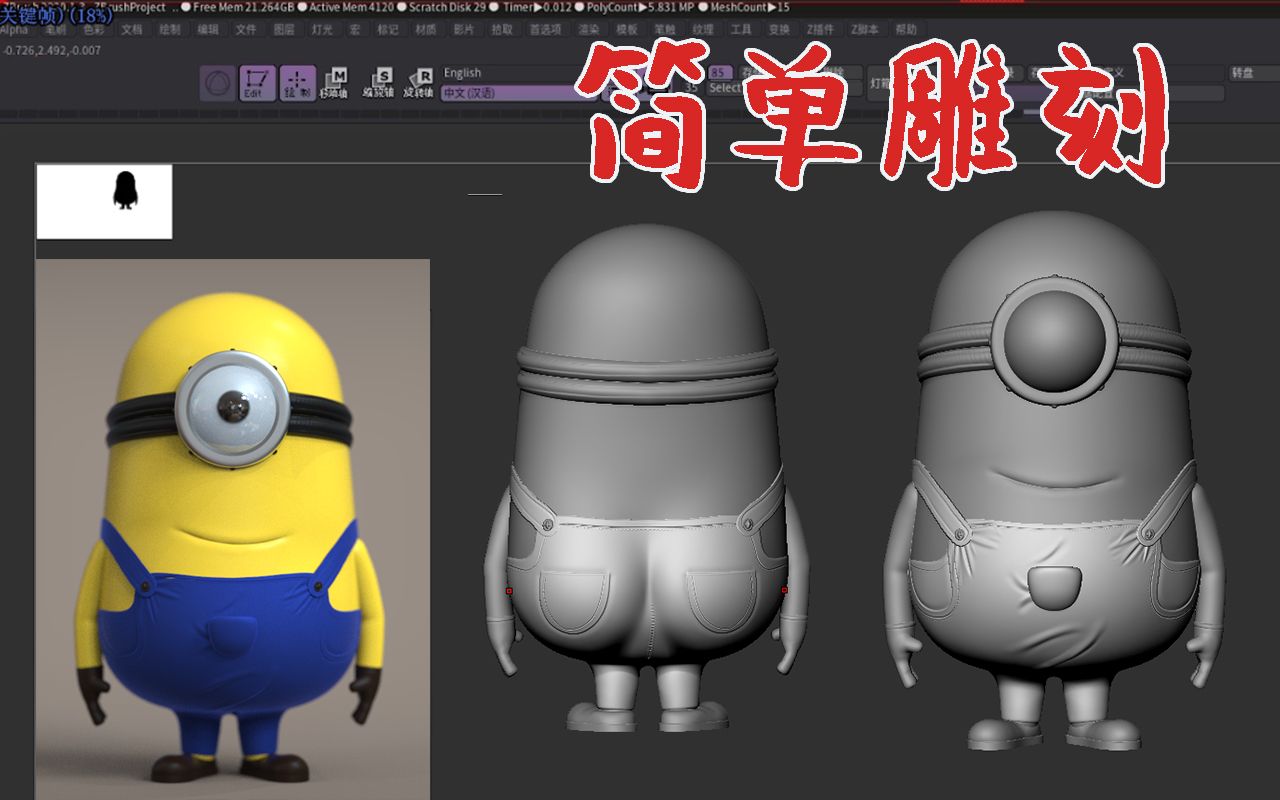The width and height of the screenshot is (1280, 800).
Task: Click the -0.726,2.492,-0.007 coordinate readout
Action: (51, 50)
